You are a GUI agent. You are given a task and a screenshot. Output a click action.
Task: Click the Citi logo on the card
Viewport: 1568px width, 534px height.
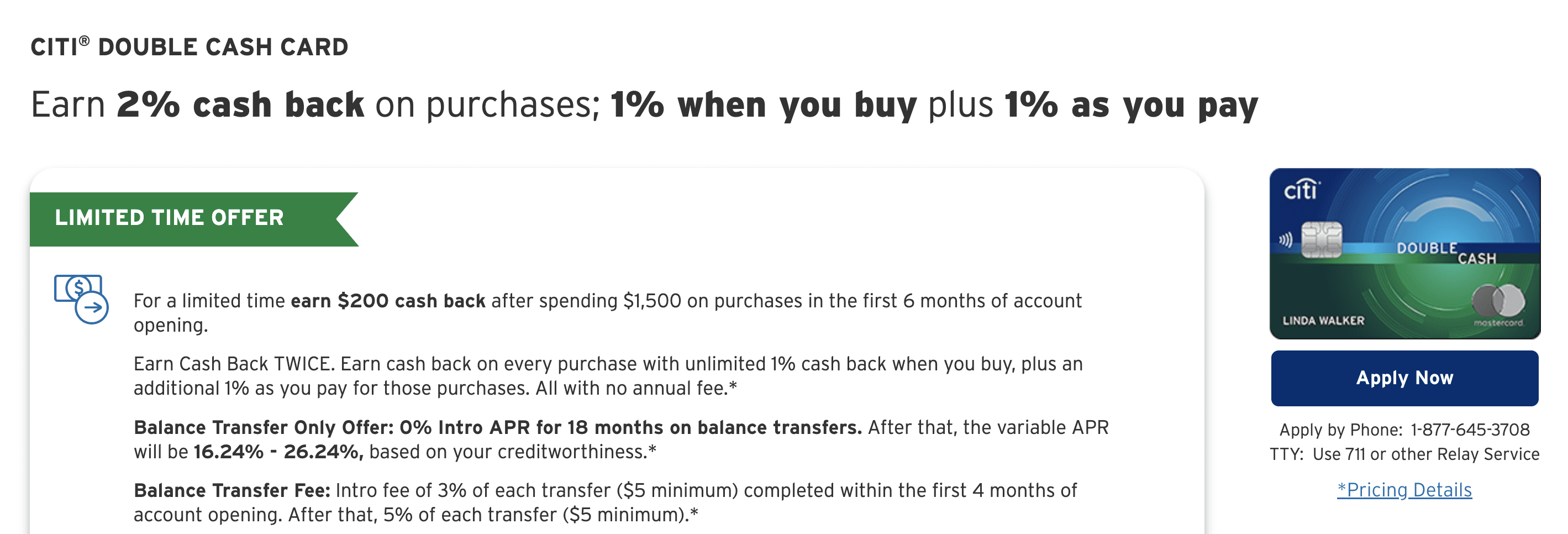(x=1302, y=190)
